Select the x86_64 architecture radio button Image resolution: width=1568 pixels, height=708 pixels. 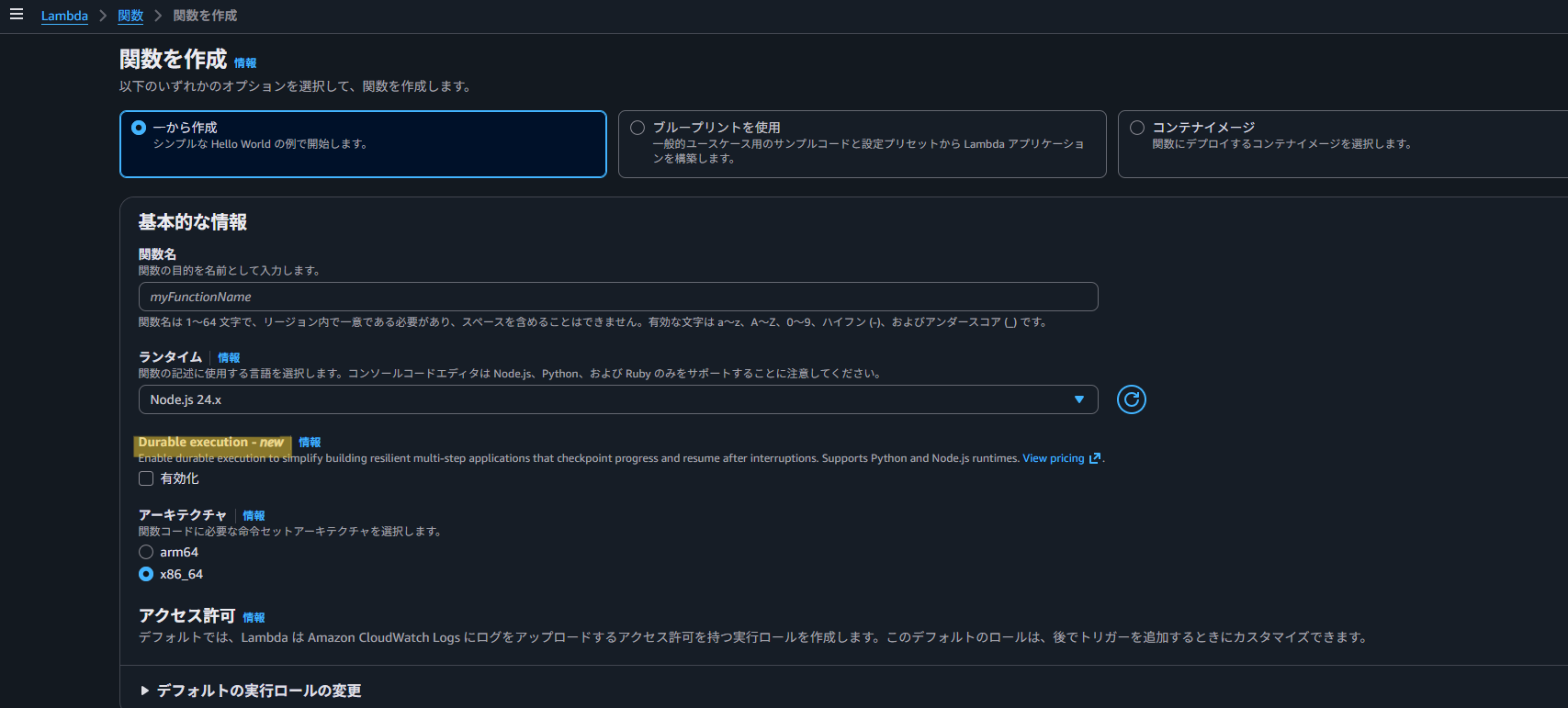tap(146, 574)
